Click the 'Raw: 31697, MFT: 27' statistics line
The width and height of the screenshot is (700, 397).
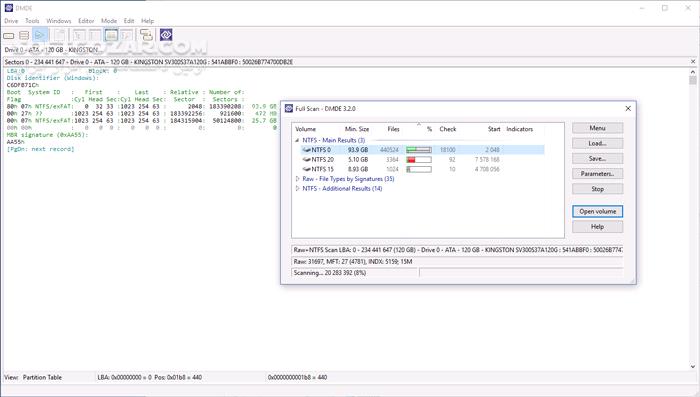[x=353, y=262]
